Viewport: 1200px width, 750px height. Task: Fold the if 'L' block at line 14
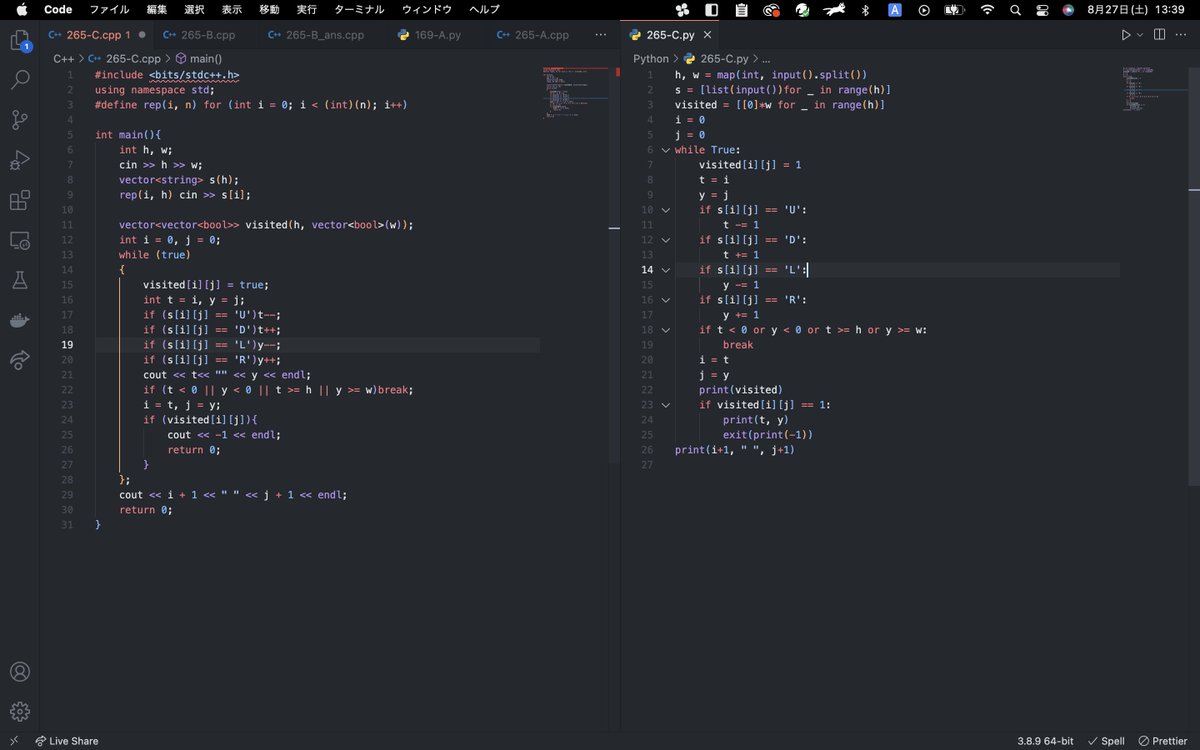pos(665,270)
